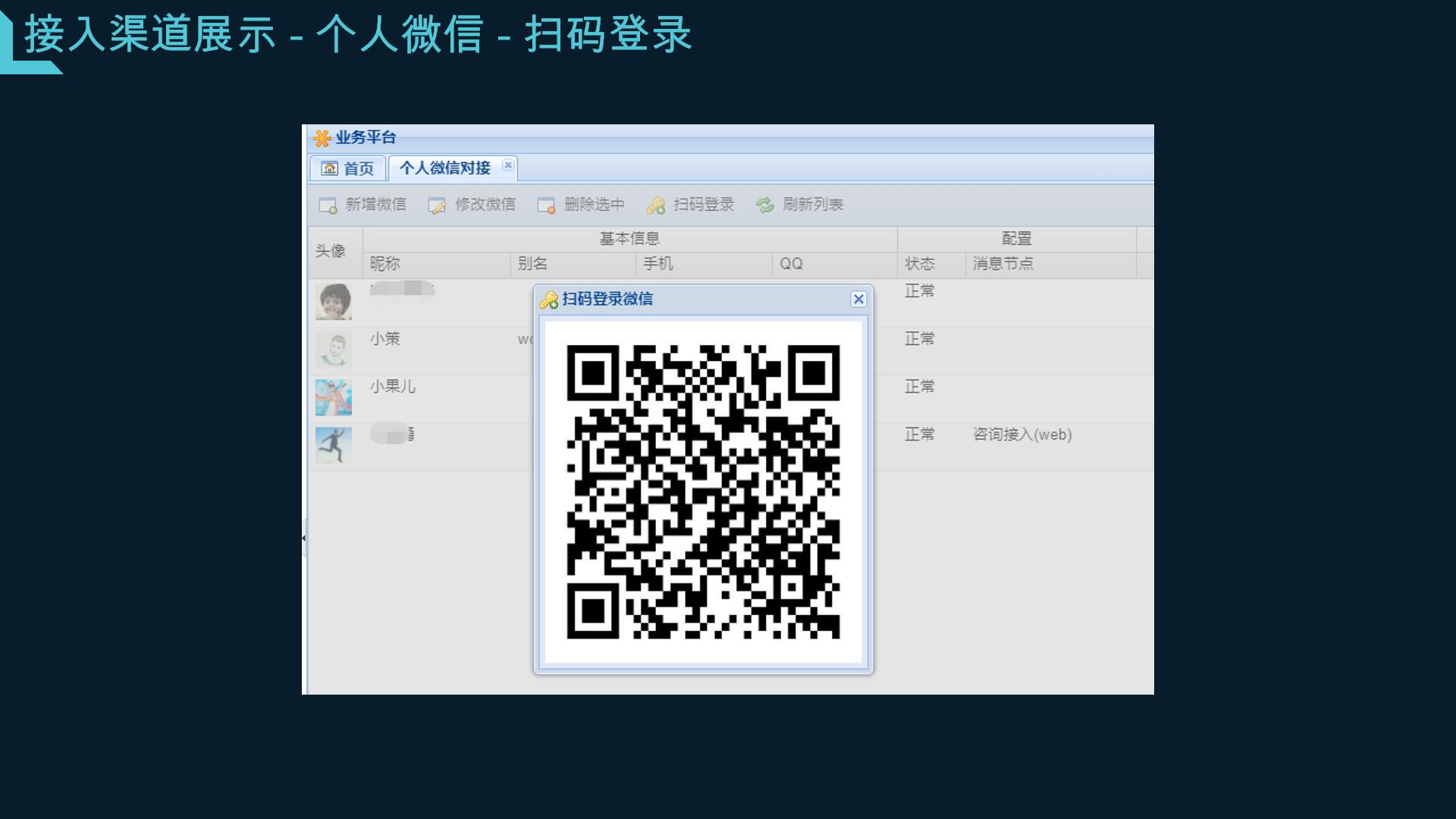Click the 别名 column header

(573, 264)
